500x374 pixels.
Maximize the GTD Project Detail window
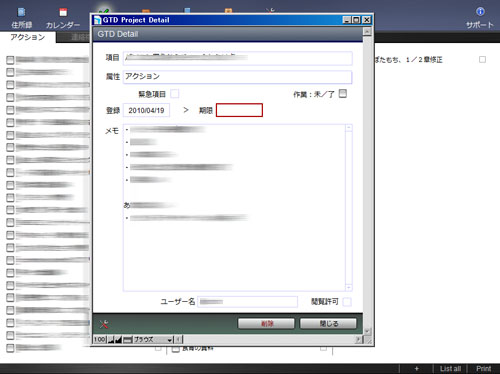356,20
